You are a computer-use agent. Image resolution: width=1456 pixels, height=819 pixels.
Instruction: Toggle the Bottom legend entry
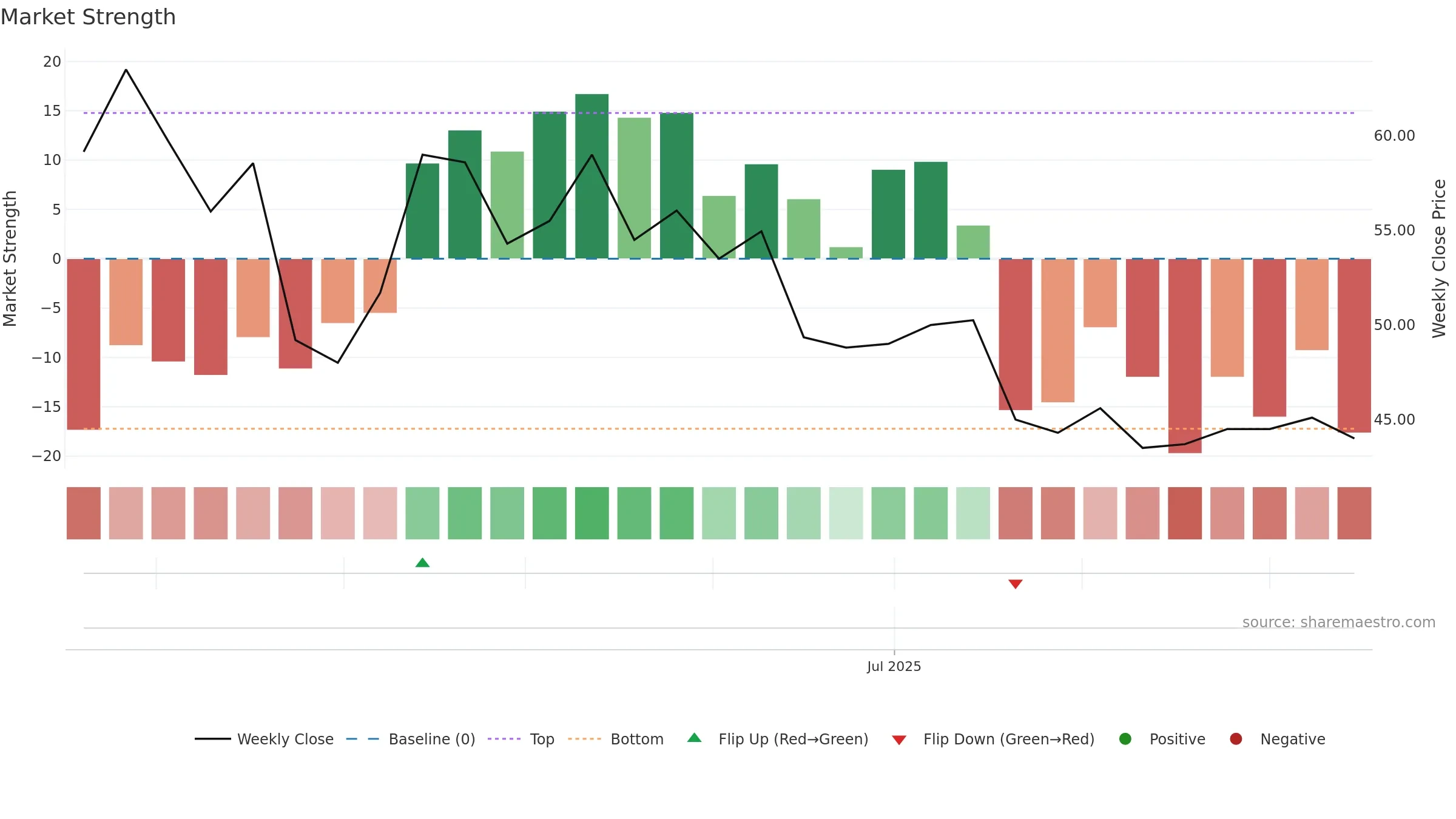point(616,739)
